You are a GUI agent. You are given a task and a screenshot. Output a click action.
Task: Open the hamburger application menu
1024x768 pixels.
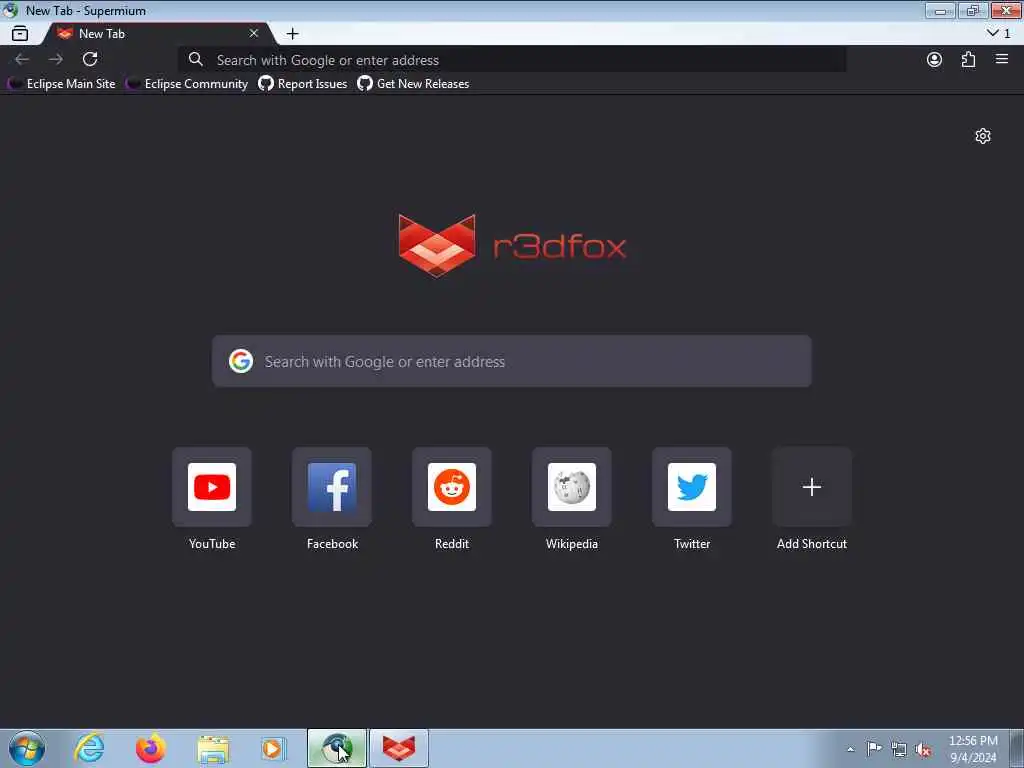tap(1002, 59)
